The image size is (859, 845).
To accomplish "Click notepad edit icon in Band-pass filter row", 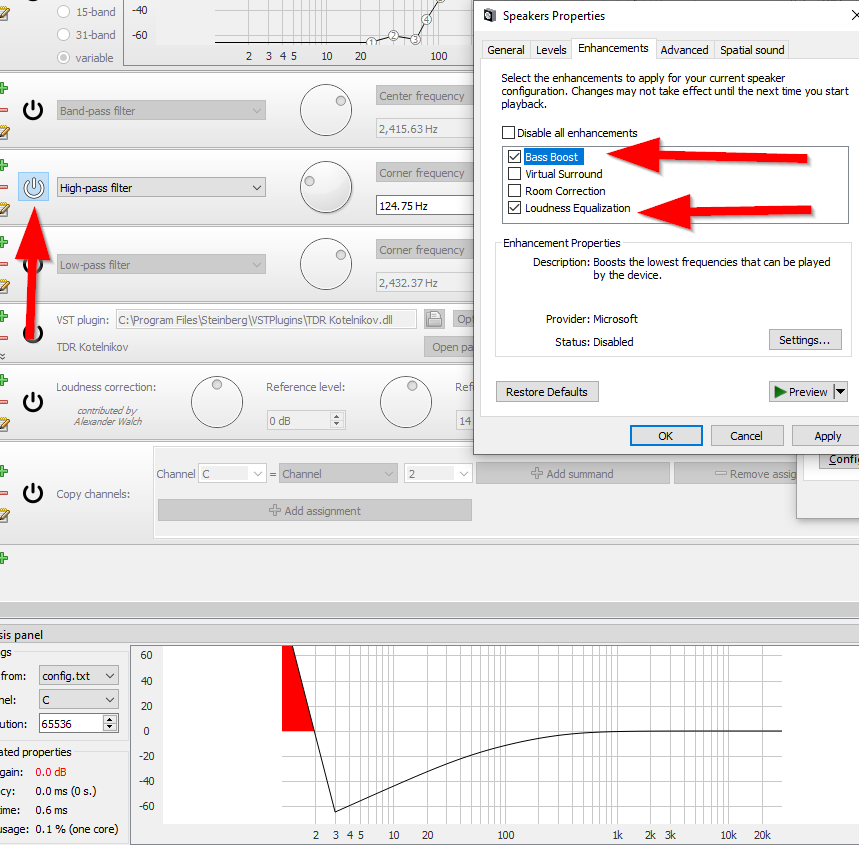I will [x=4, y=132].
